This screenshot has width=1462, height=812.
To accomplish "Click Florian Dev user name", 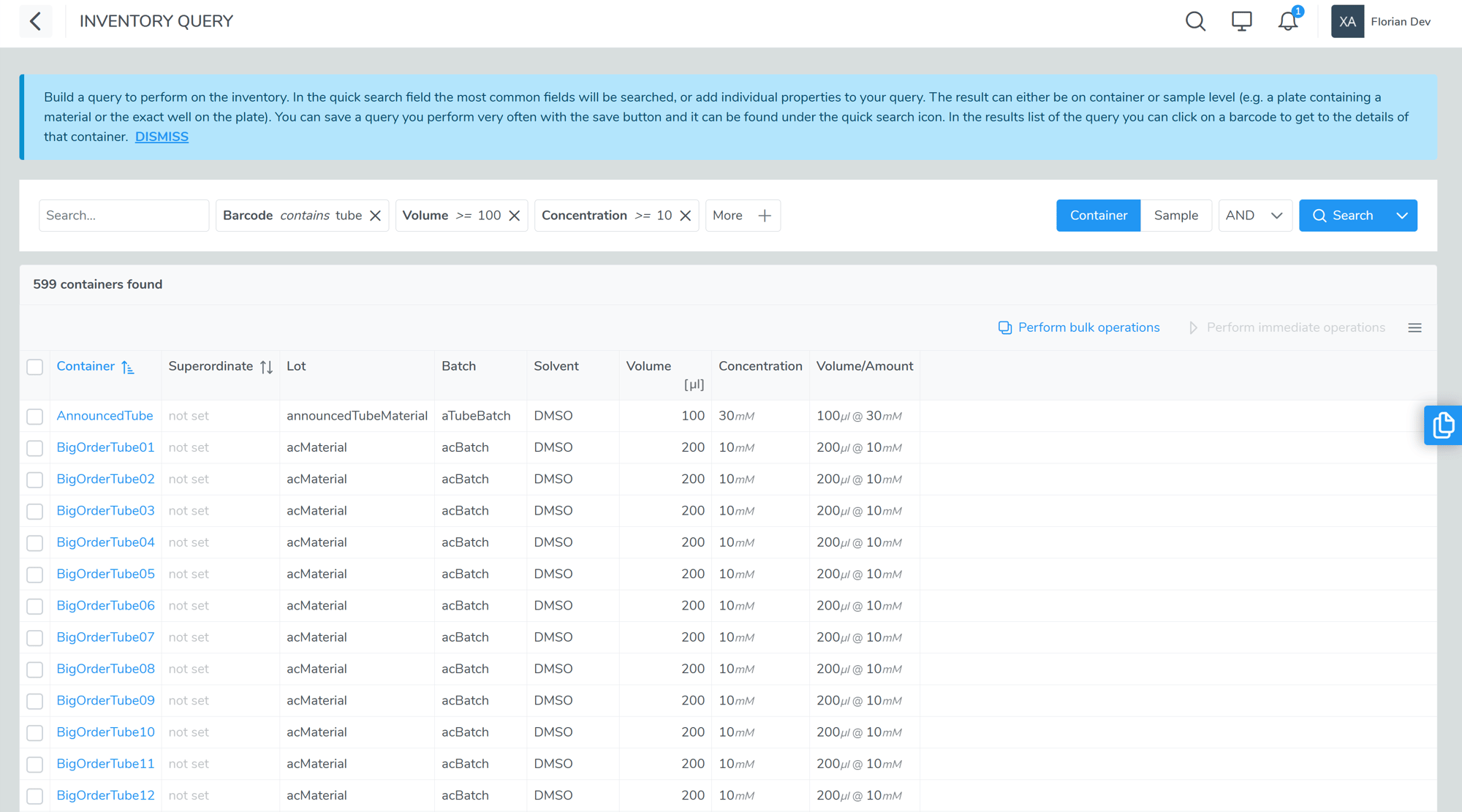I will pos(1400,21).
